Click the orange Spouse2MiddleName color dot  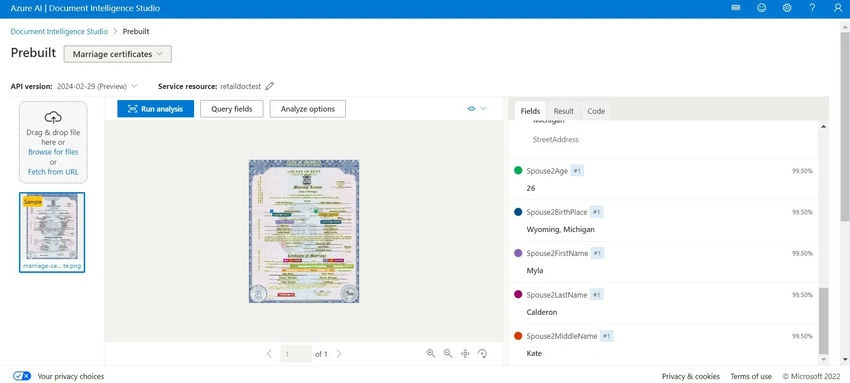[518, 336]
